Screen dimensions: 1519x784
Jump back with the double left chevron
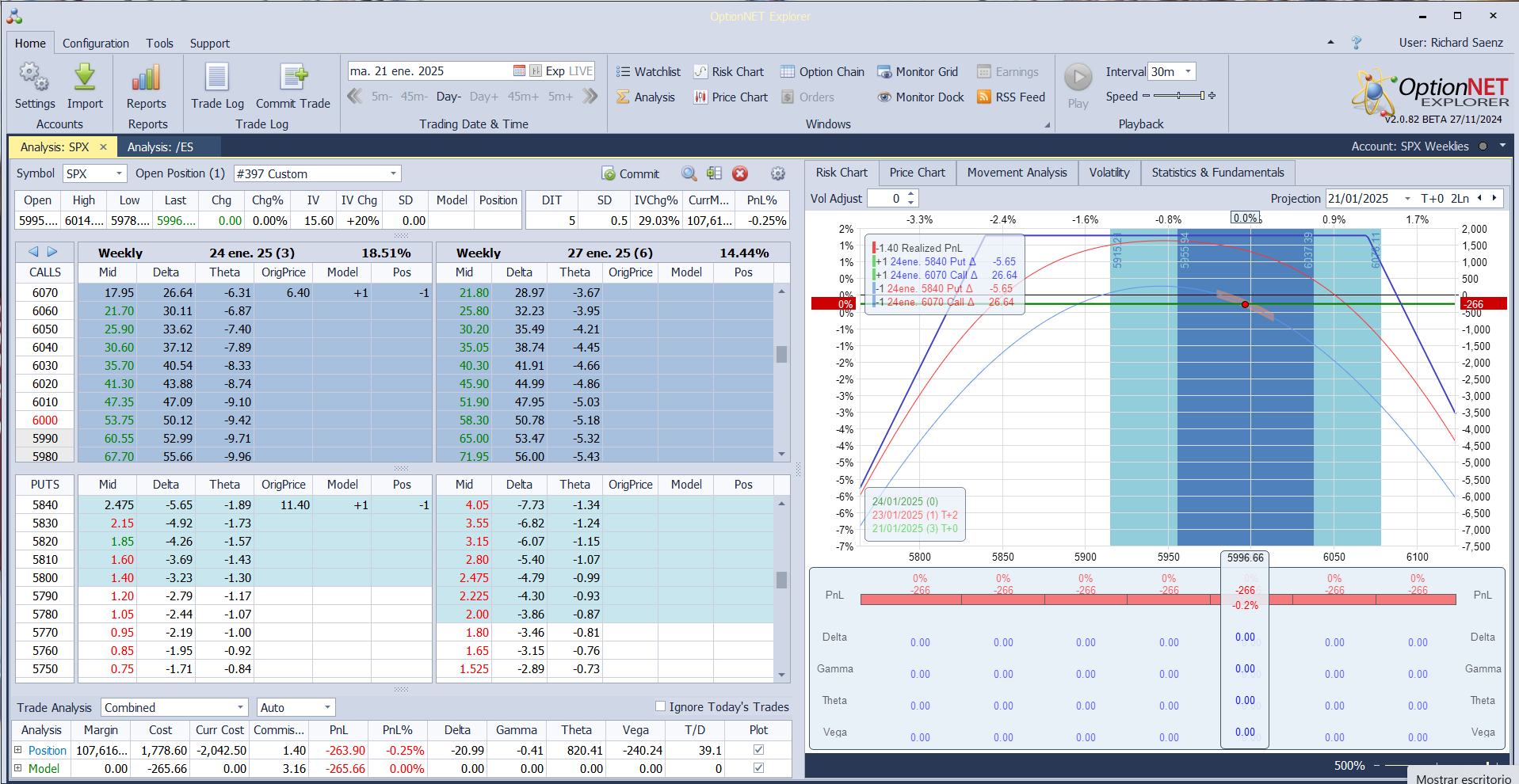355,97
